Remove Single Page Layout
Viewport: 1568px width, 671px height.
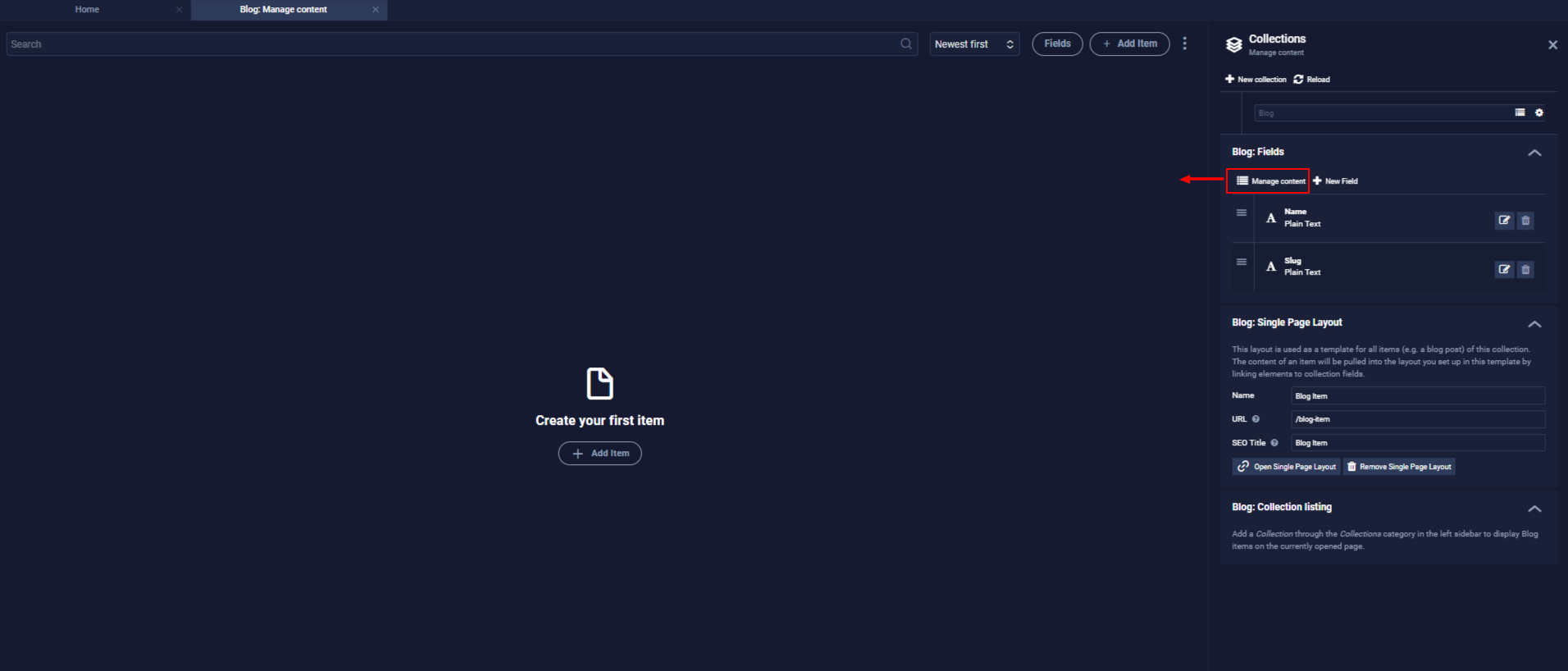(x=1399, y=467)
